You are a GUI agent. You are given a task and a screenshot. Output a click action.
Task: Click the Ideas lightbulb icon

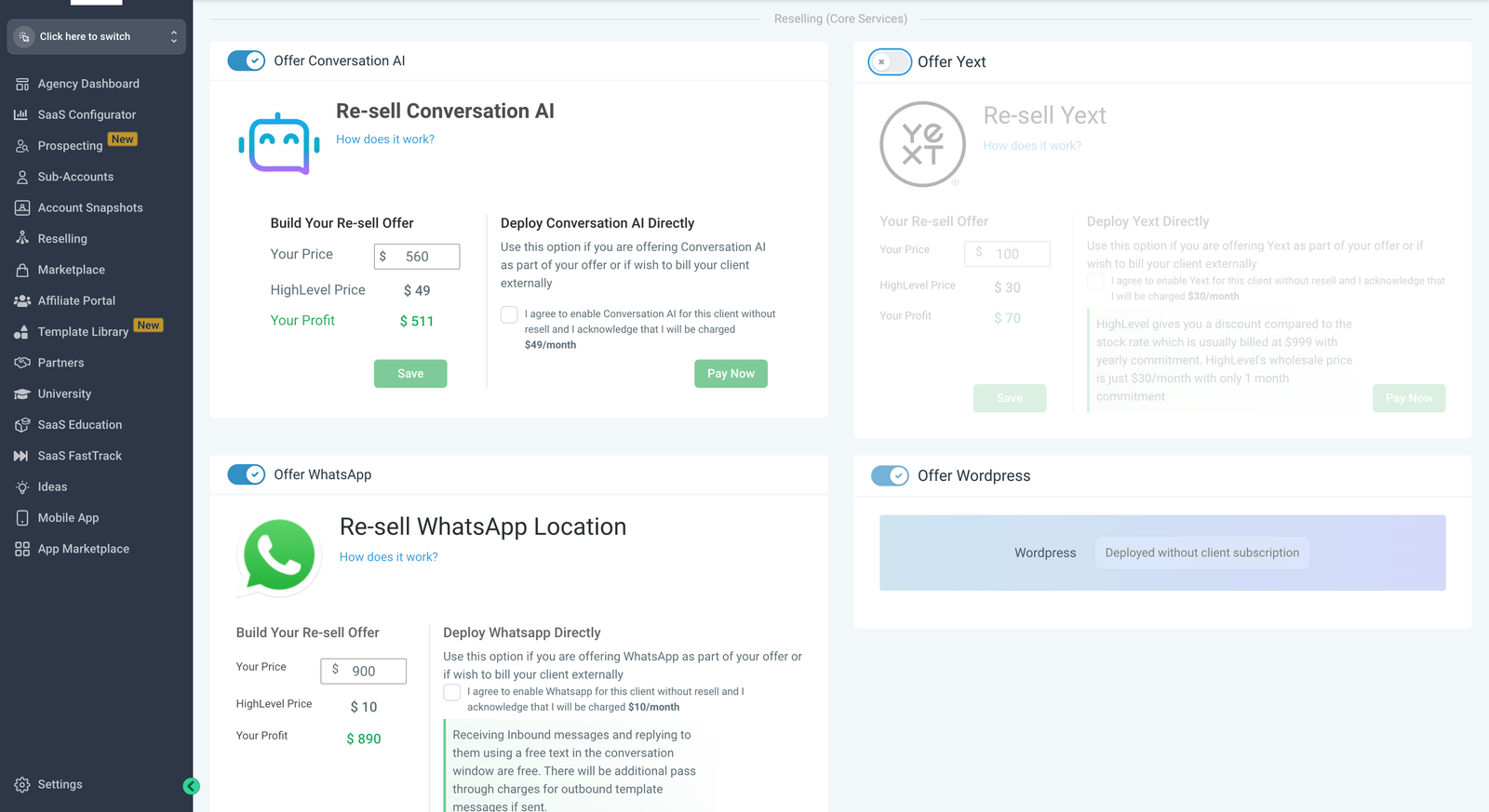tap(22, 486)
